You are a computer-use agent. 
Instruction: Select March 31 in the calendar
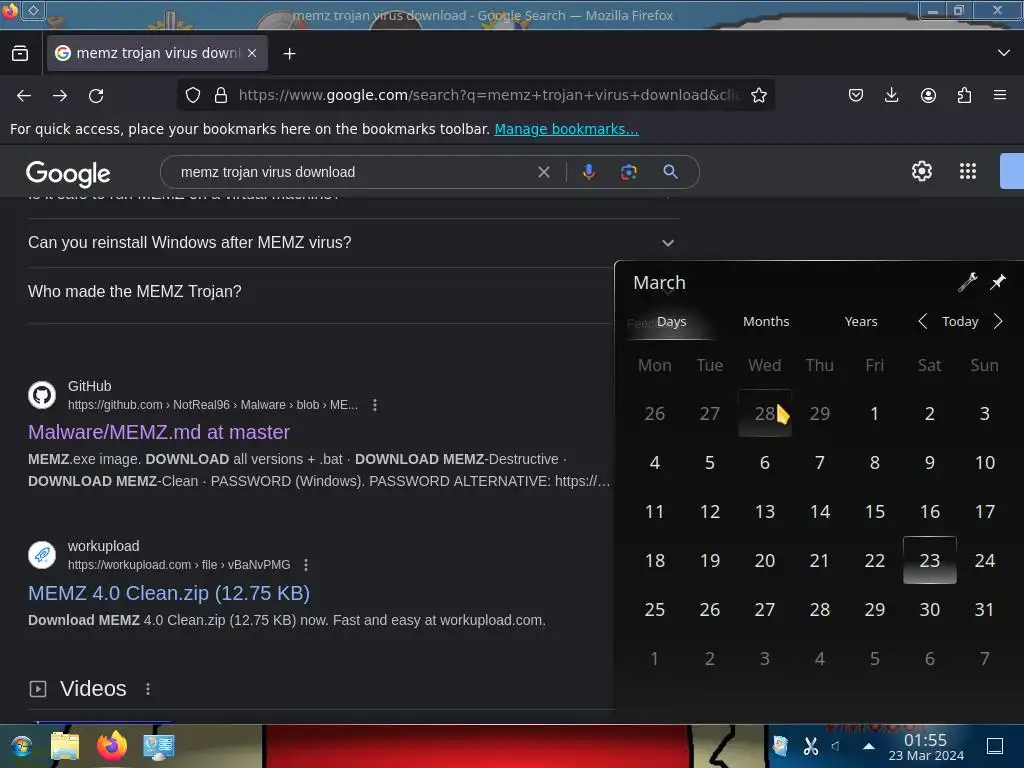pyautogui.click(x=984, y=609)
